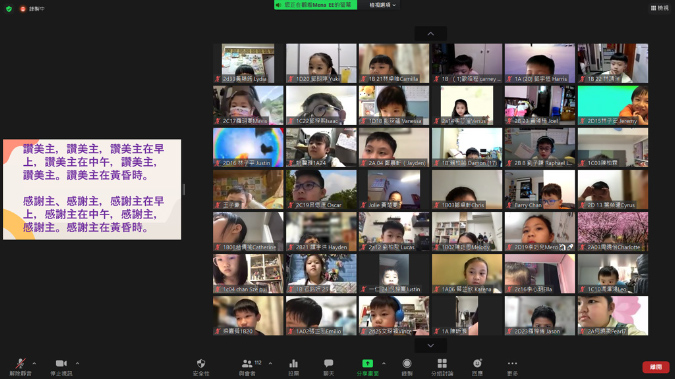Expand share screen options arrow

[384, 363]
